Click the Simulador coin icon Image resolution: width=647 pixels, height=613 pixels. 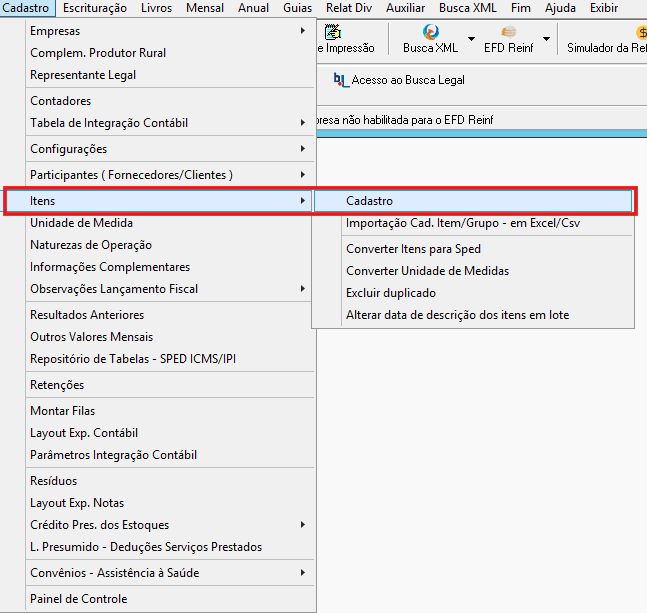(x=642, y=32)
